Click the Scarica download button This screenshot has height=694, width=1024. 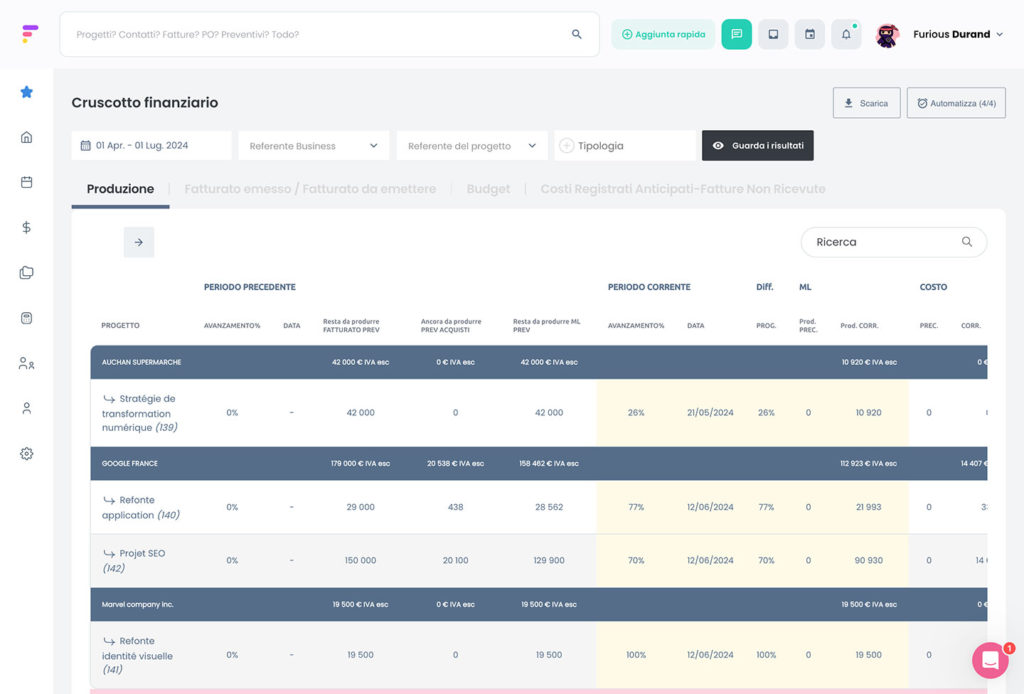(867, 103)
